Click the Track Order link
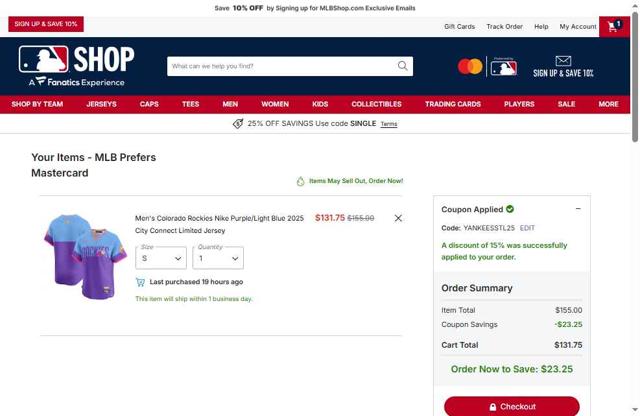 [504, 27]
